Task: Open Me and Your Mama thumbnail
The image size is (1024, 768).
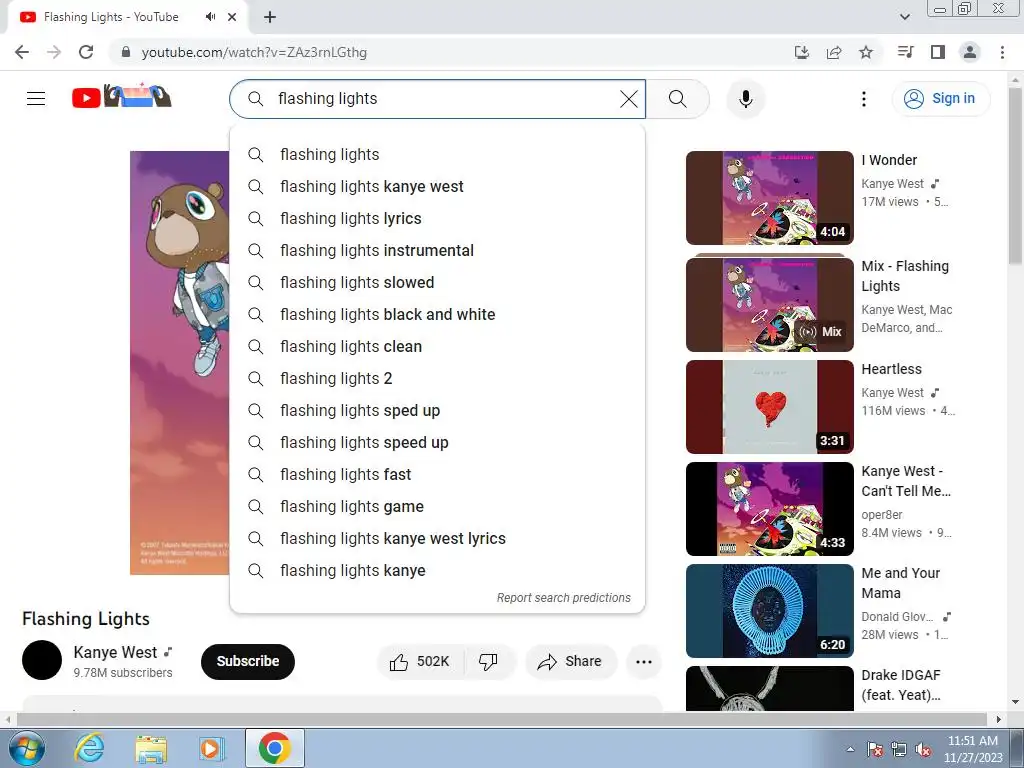Action: (x=769, y=611)
